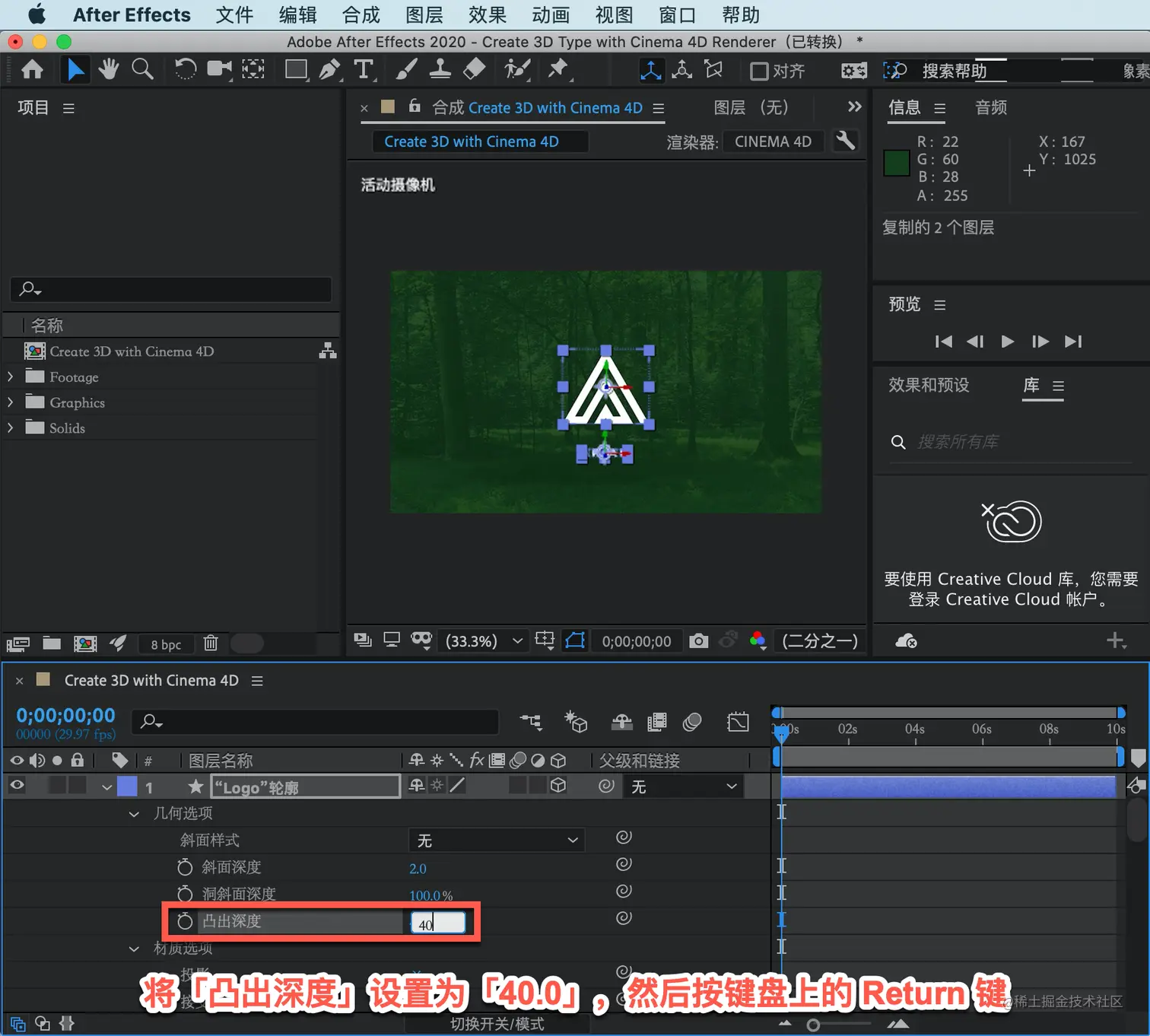Open the parent link dropdown for Logo layer
1150x1036 pixels.
(x=682, y=787)
